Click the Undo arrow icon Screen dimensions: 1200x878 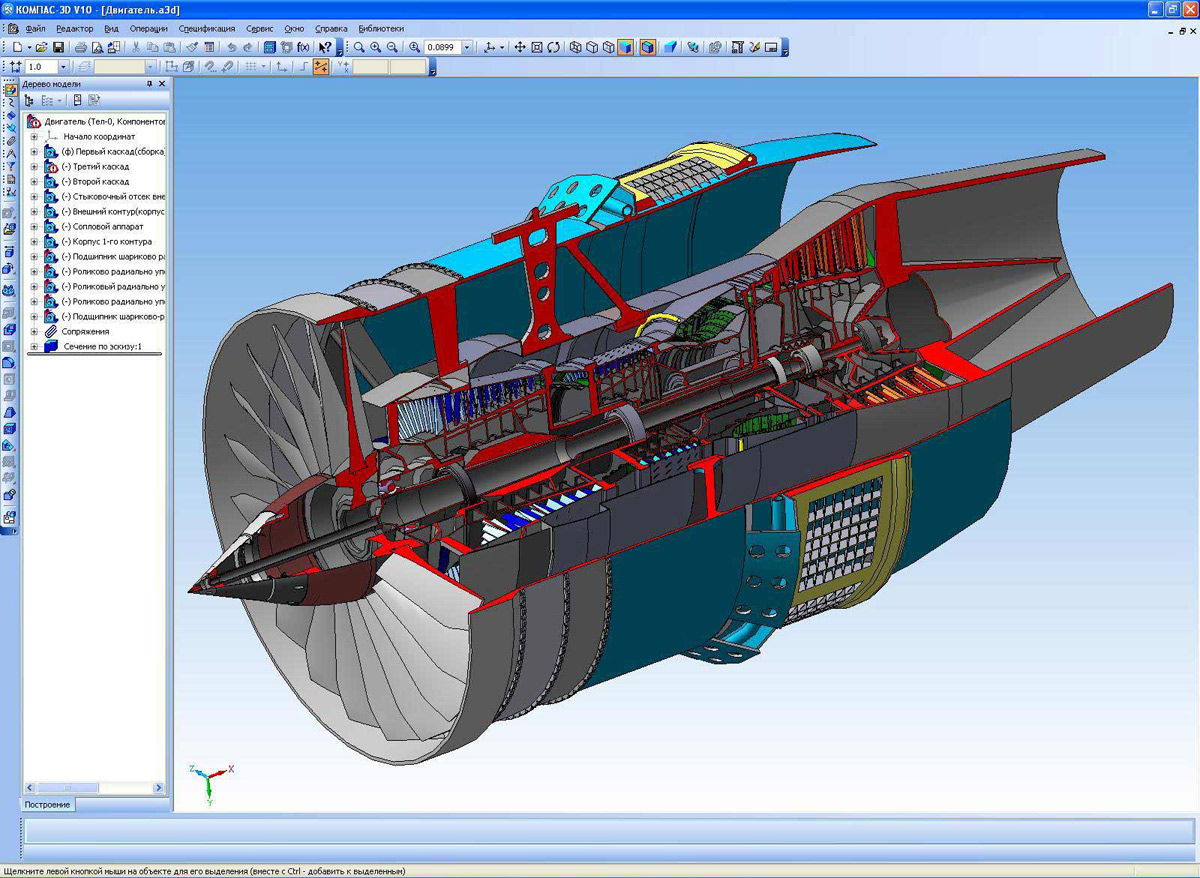231,47
